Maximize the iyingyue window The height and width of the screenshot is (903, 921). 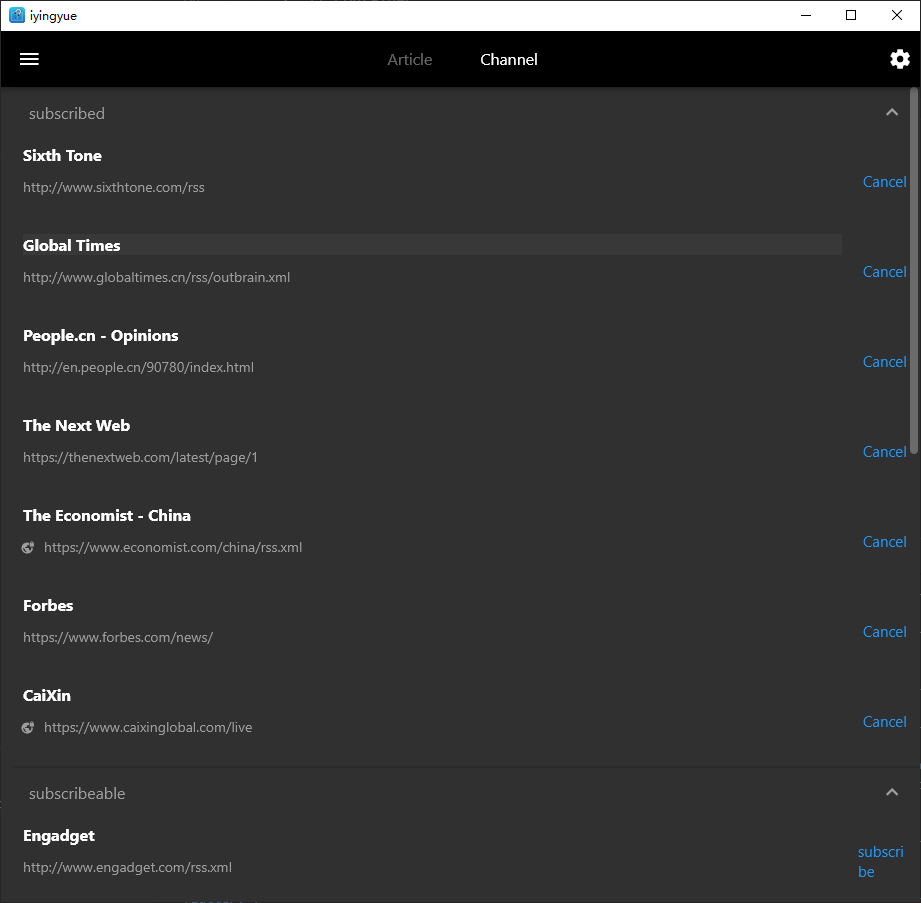click(x=851, y=15)
